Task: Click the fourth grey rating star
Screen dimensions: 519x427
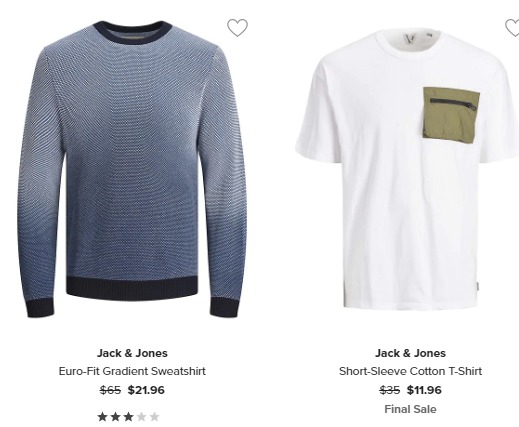Action: pos(142,417)
